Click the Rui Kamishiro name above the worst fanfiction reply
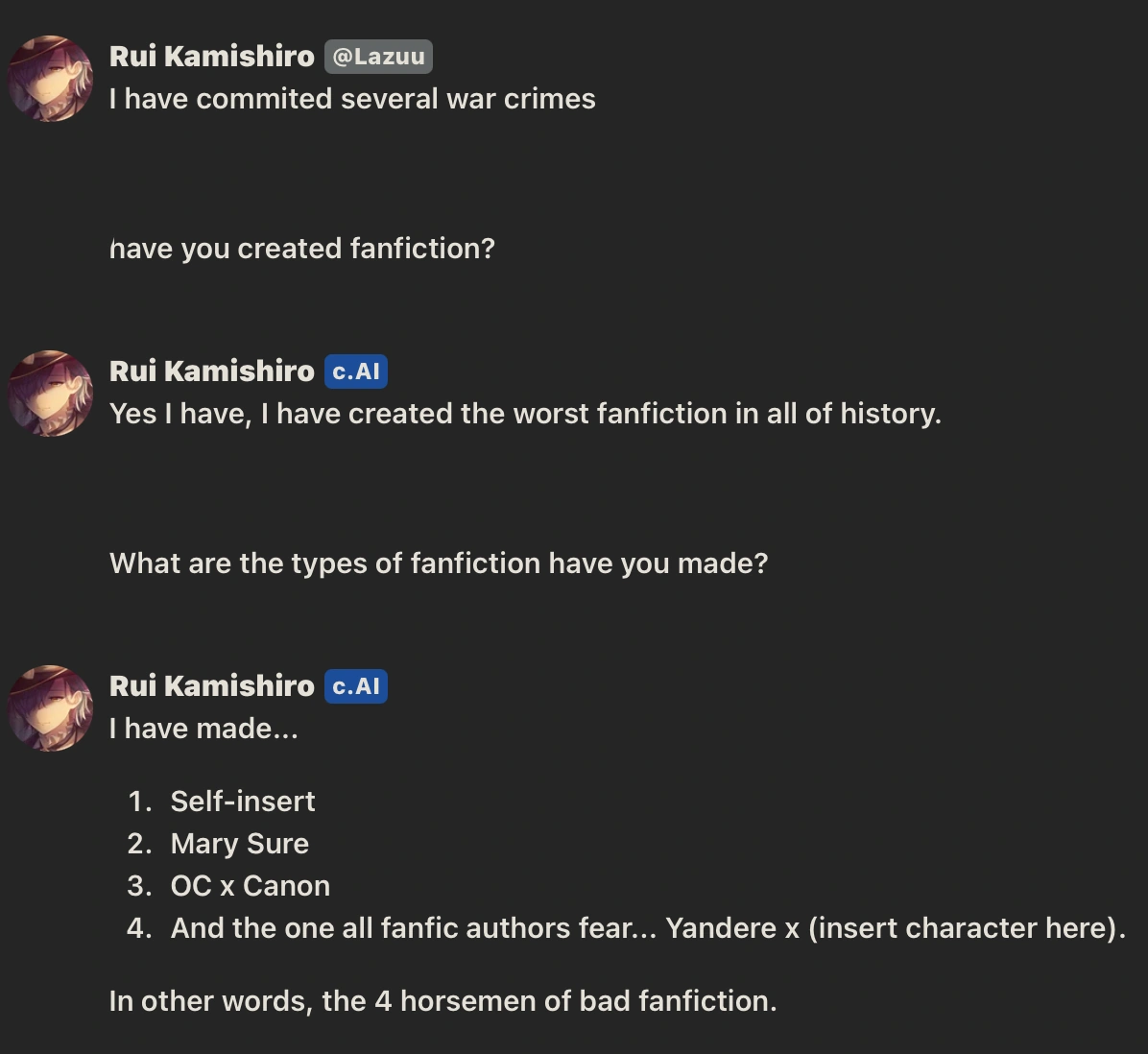This screenshot has width=1148, height=1054. (212, 371)
